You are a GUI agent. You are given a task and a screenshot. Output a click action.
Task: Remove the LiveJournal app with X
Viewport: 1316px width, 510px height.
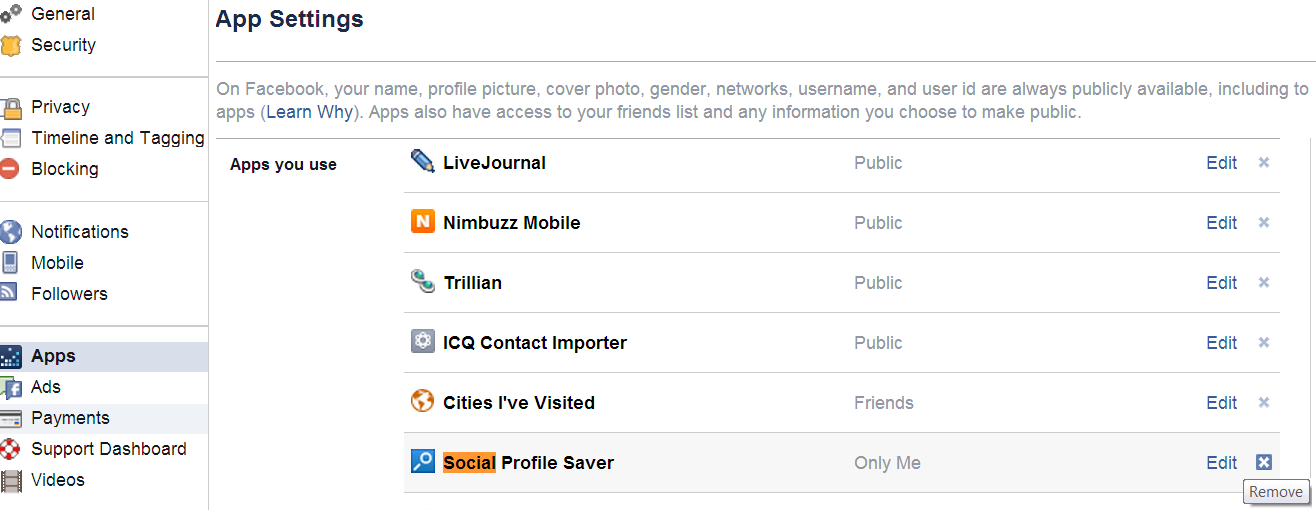(x=1264, y=162)
